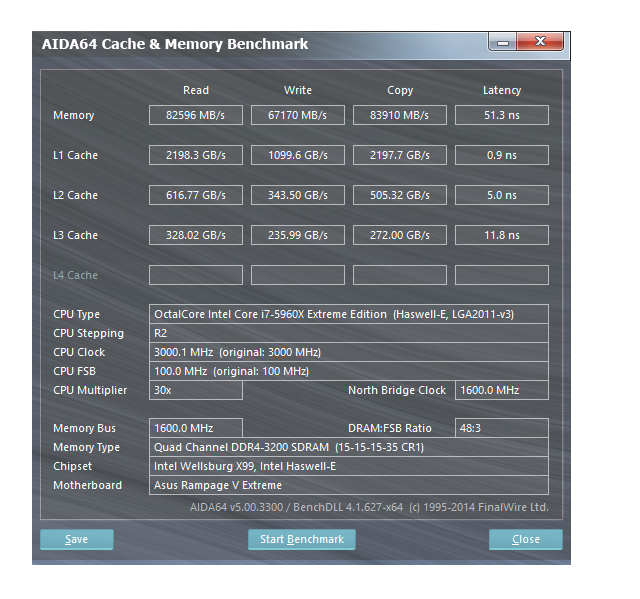Click L2 Cache Write value 343.50 GB/s
This screenshot has width=640, height=599.
[298, 195]
